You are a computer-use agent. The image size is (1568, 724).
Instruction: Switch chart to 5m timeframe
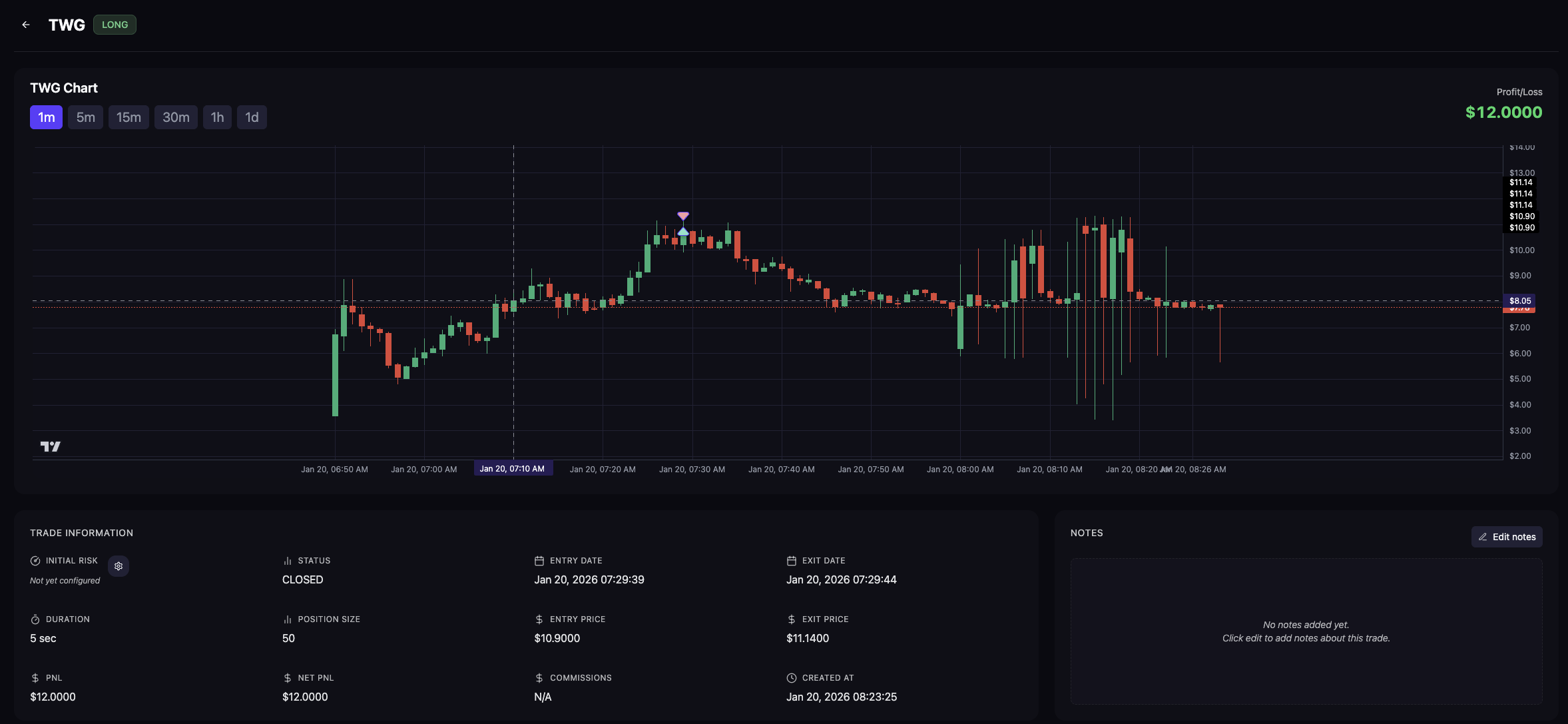pos(85,117)
